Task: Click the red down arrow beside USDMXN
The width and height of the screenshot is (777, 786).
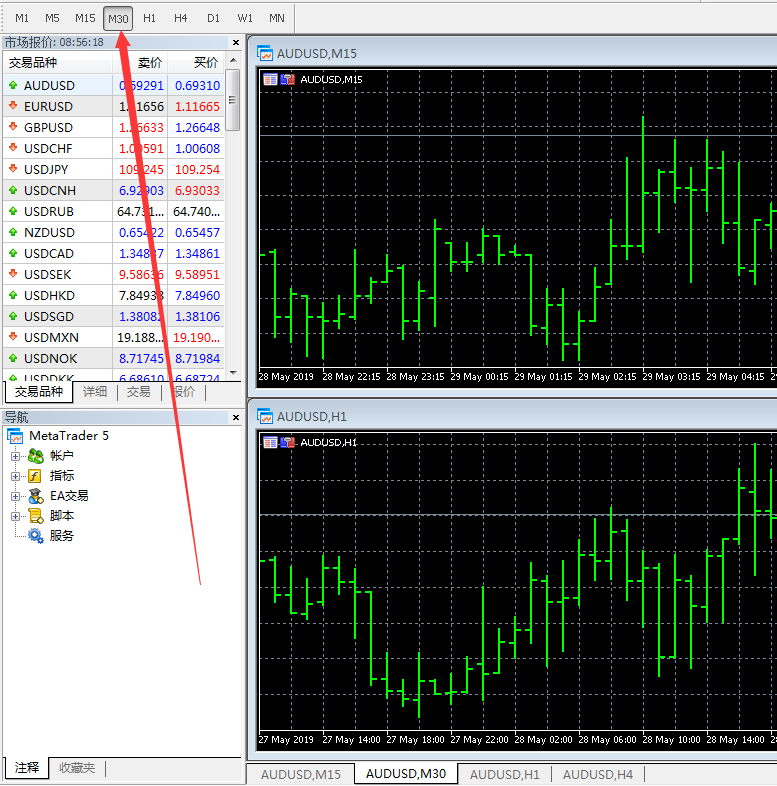Action: pyautogui.click(x=13, y=337)
